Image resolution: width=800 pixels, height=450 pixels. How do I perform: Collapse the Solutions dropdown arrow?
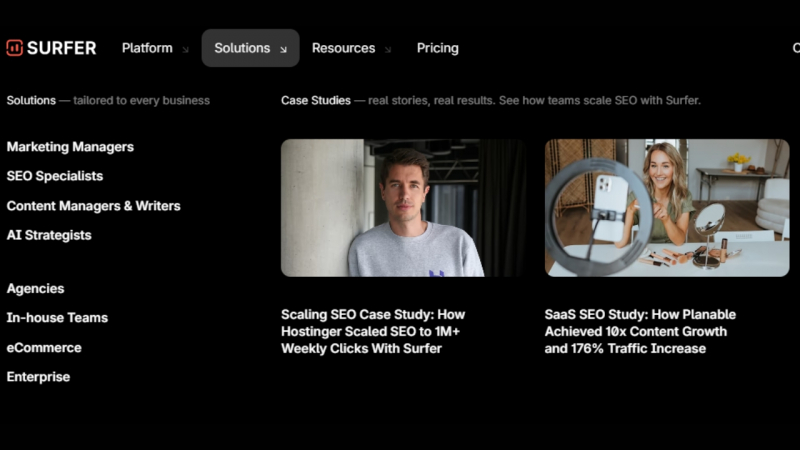(283, 49)
